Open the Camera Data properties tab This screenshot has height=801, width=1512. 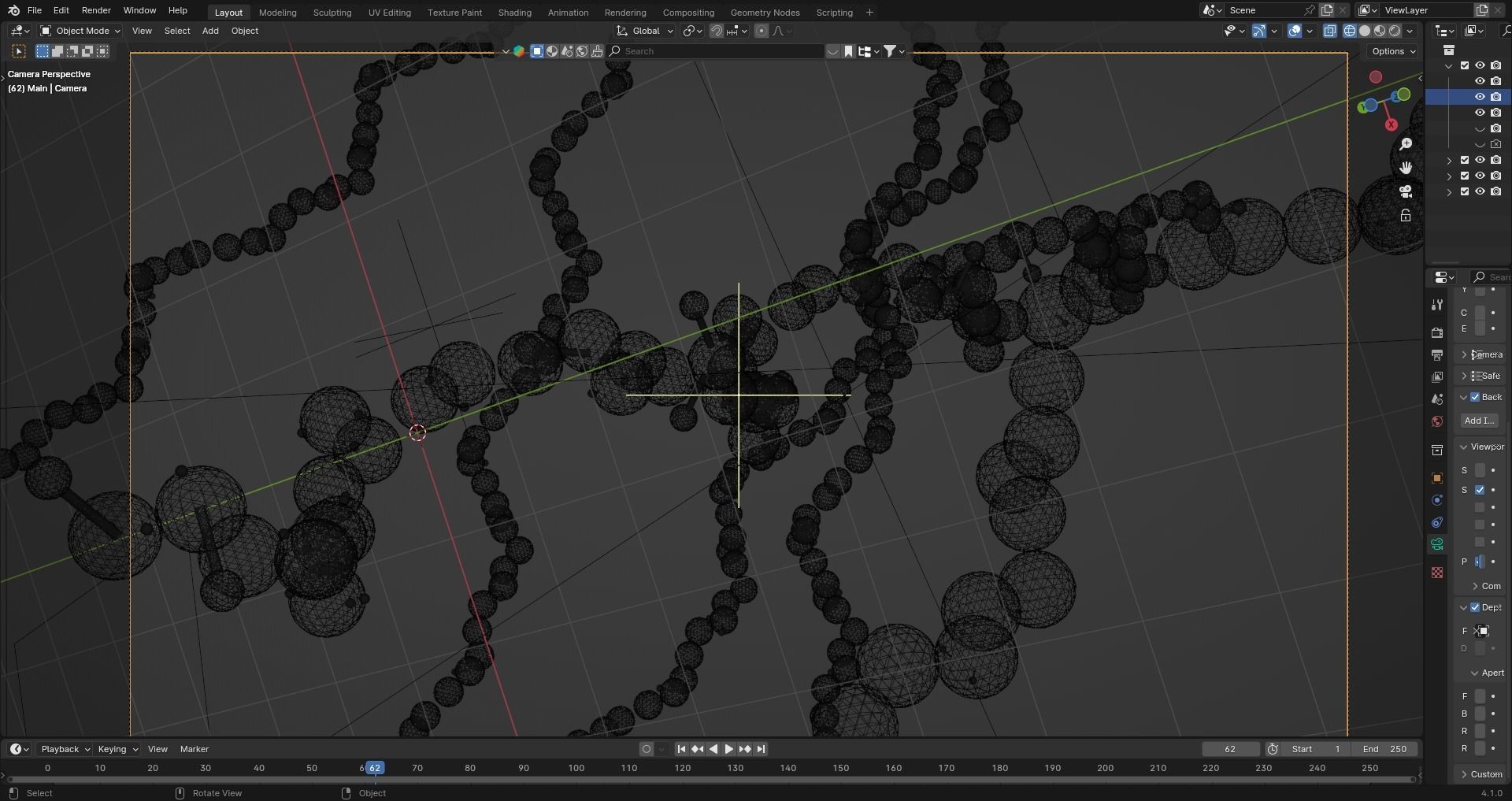coord(1437,544)
